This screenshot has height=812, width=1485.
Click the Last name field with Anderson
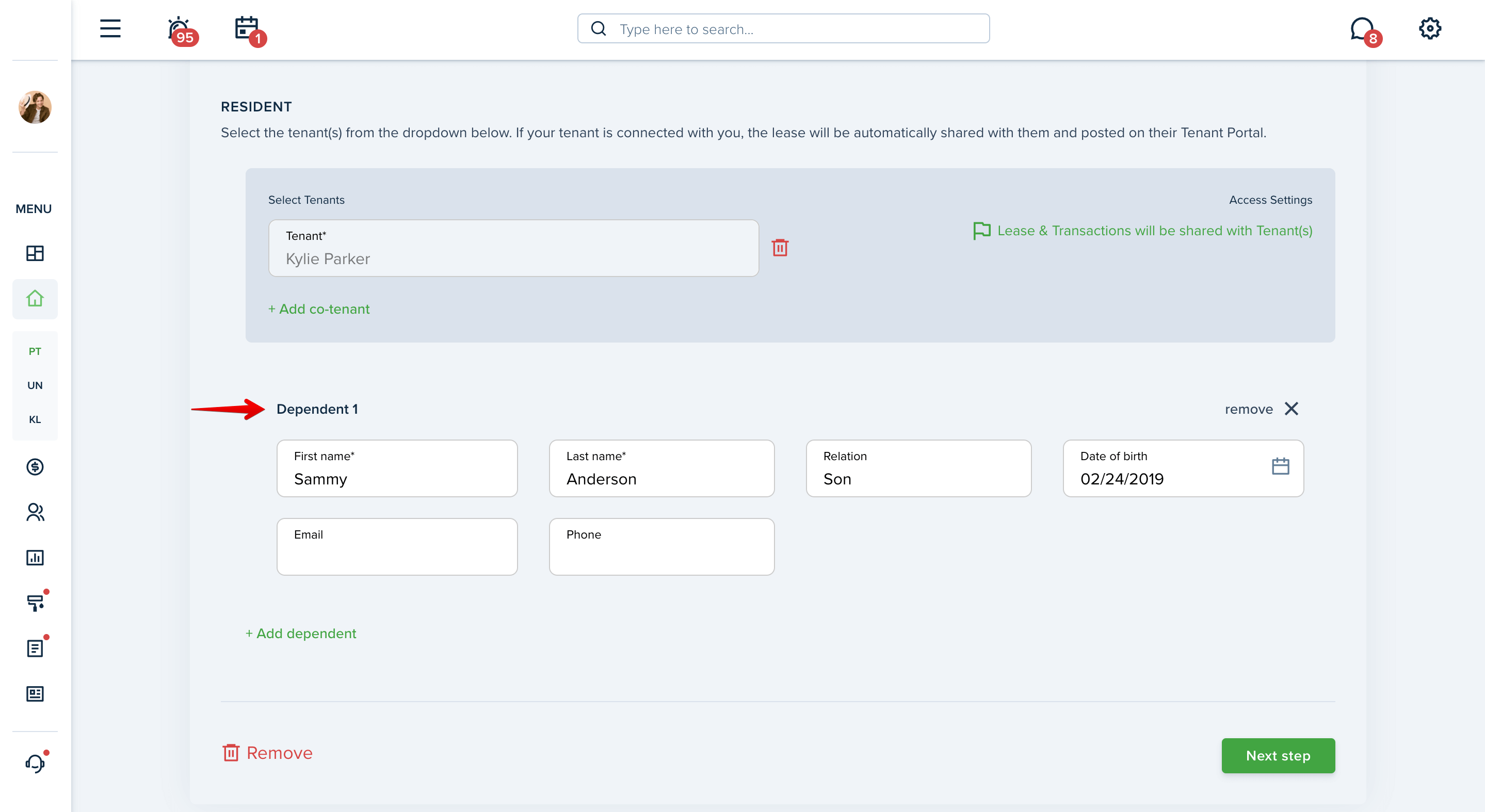tap(661, 468)
